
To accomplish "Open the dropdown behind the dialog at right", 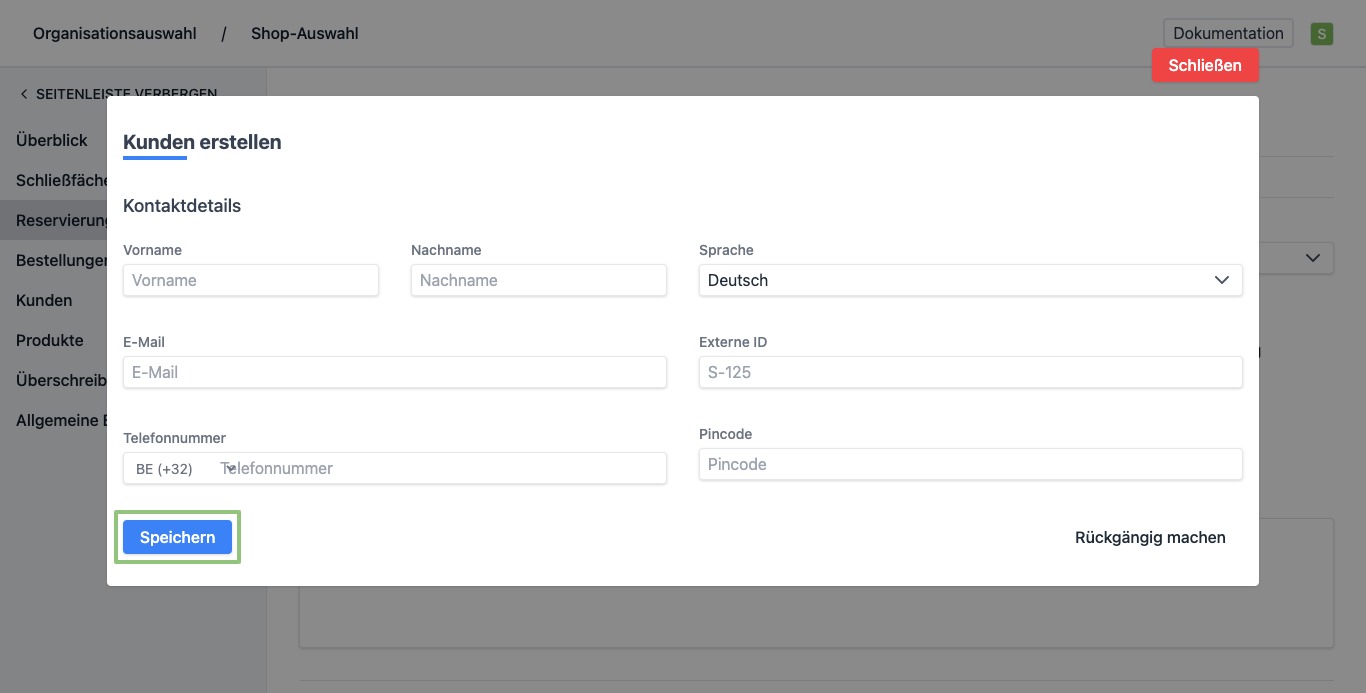I will pyautogui.click(x=1311, y=258).
